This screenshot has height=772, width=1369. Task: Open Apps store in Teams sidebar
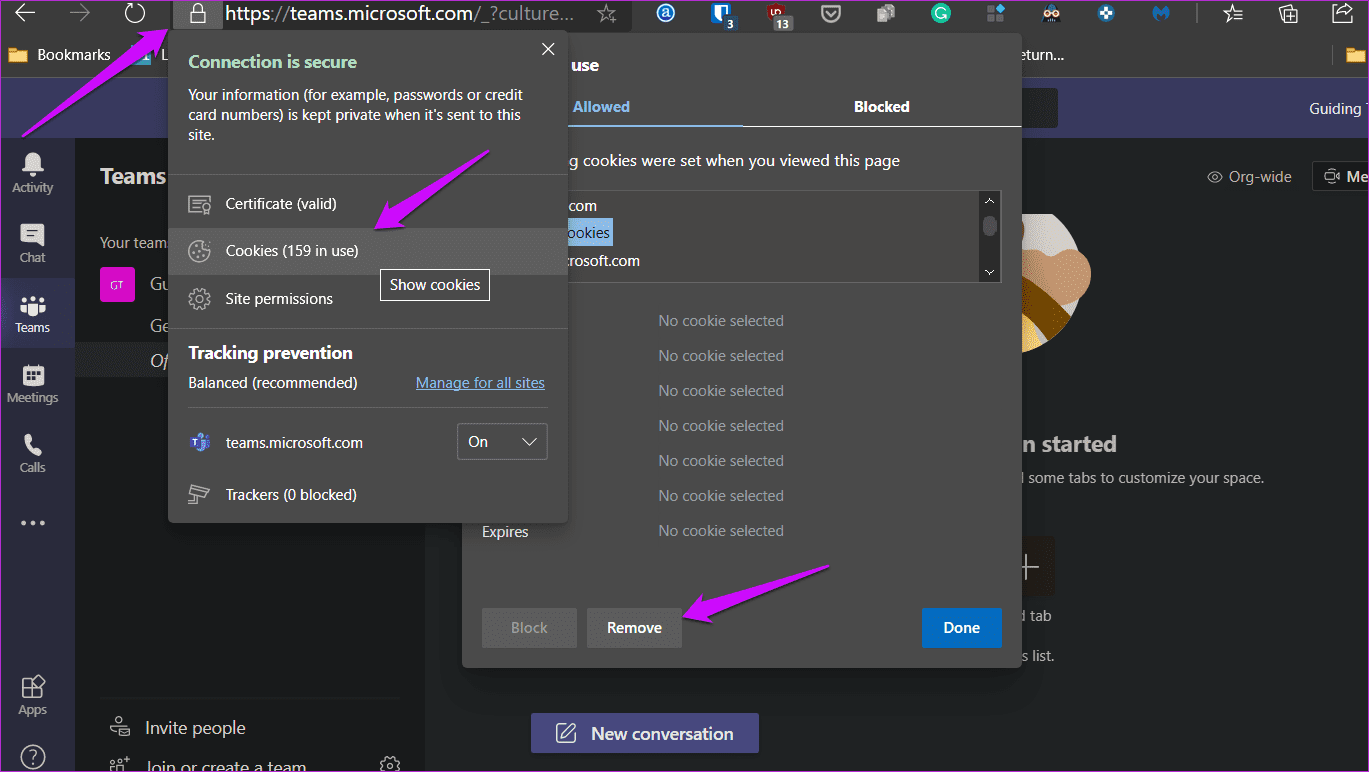click(x=33, y=695)
